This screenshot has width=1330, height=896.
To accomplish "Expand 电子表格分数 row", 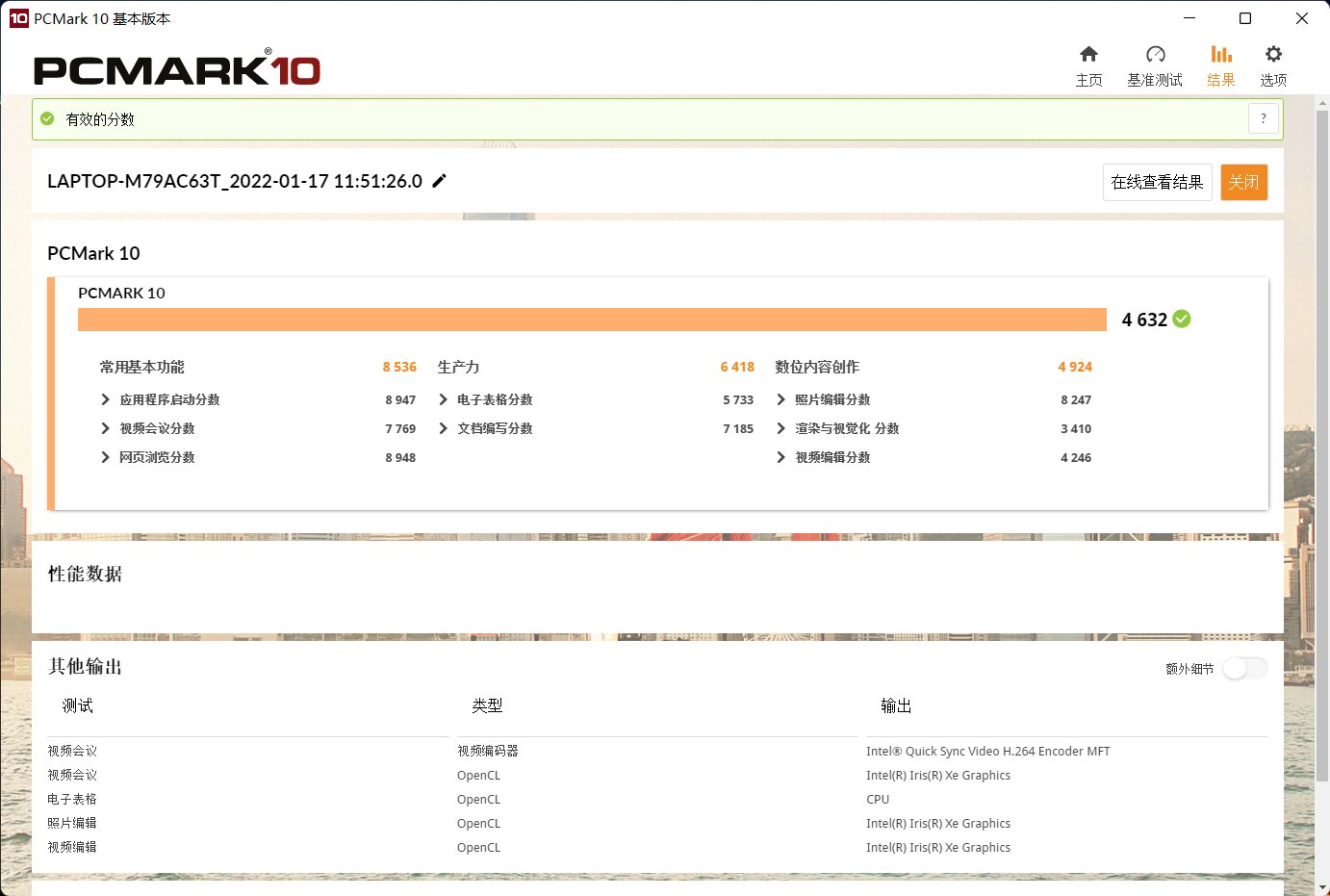I will click(x=444, y=399).
